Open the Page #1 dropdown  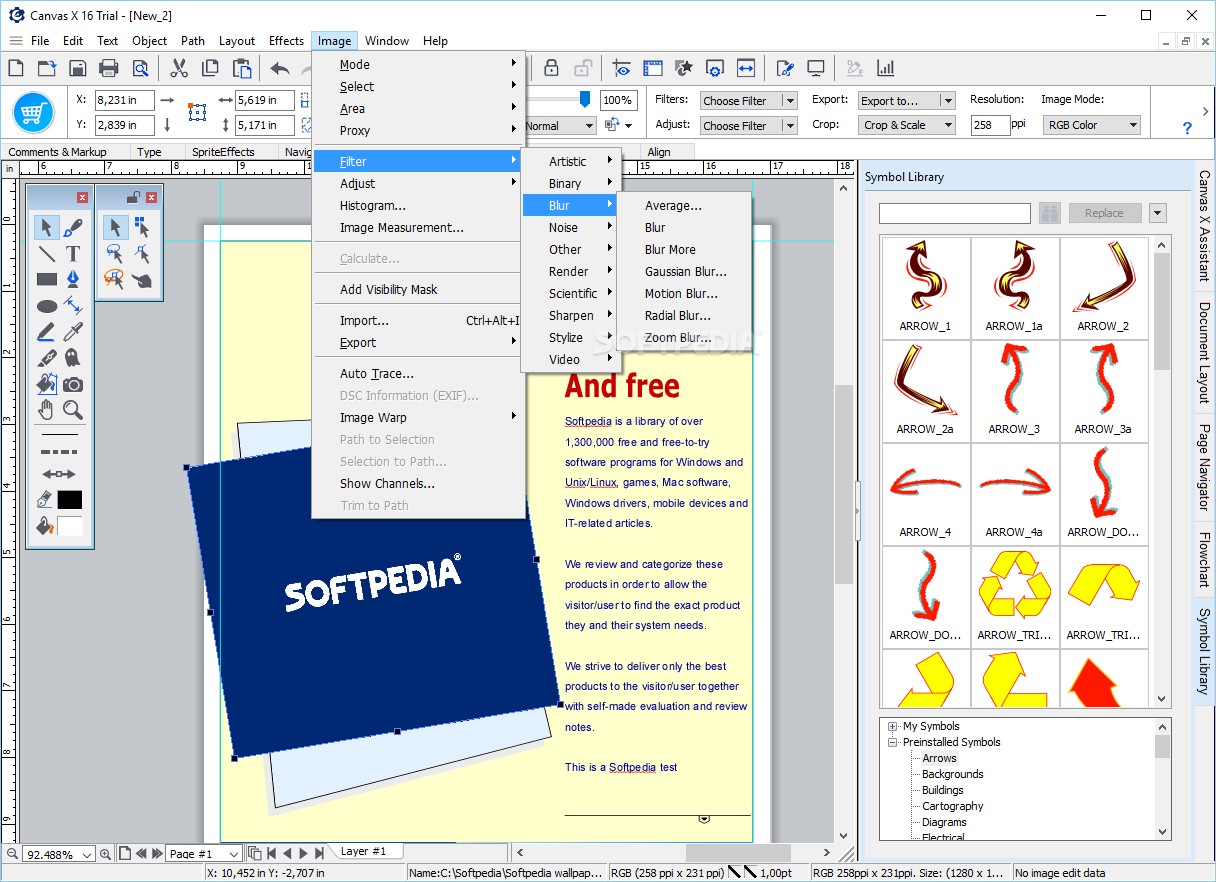point(204,854)
